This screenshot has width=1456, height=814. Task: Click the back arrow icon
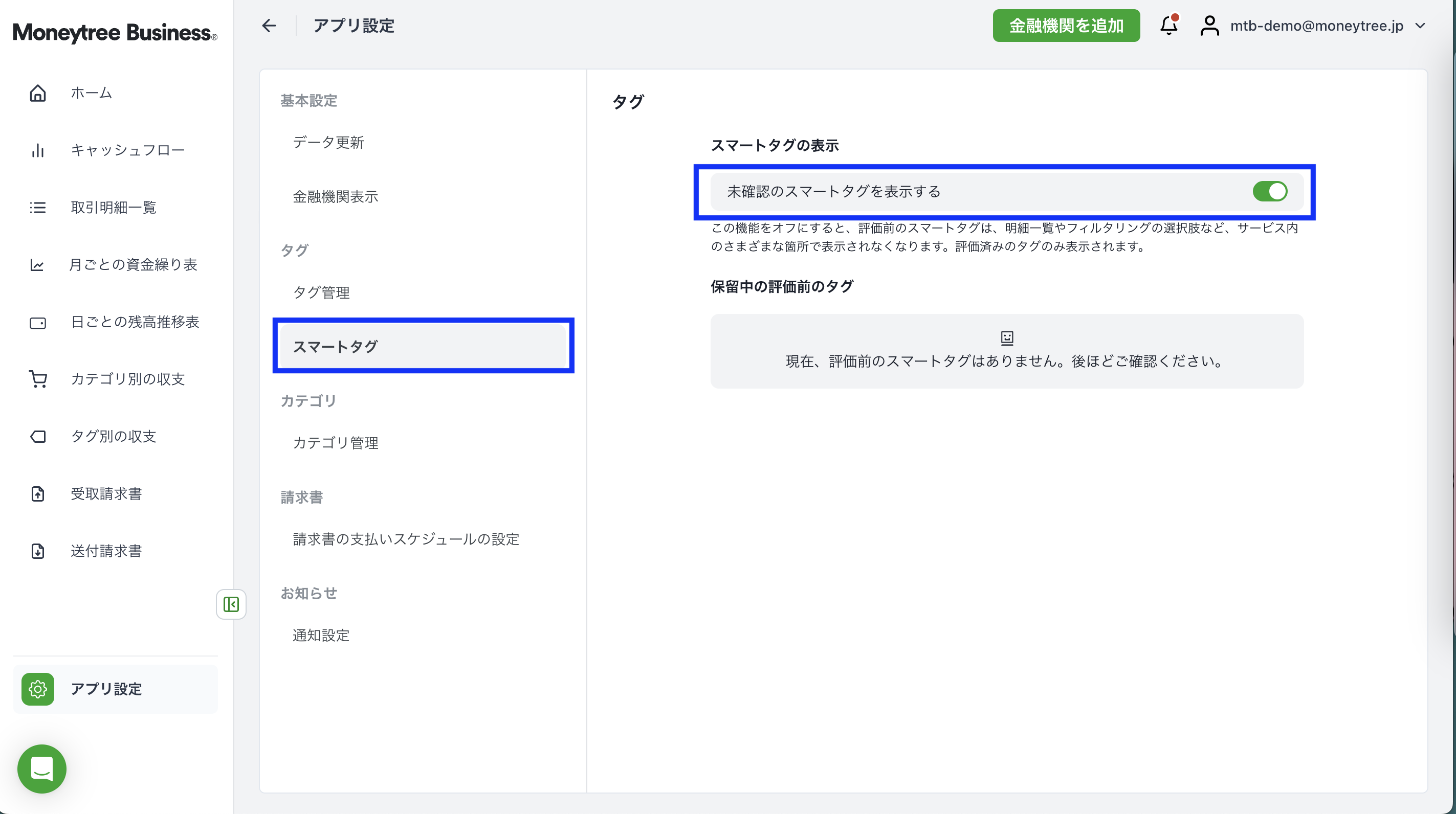tap(269, 26)
